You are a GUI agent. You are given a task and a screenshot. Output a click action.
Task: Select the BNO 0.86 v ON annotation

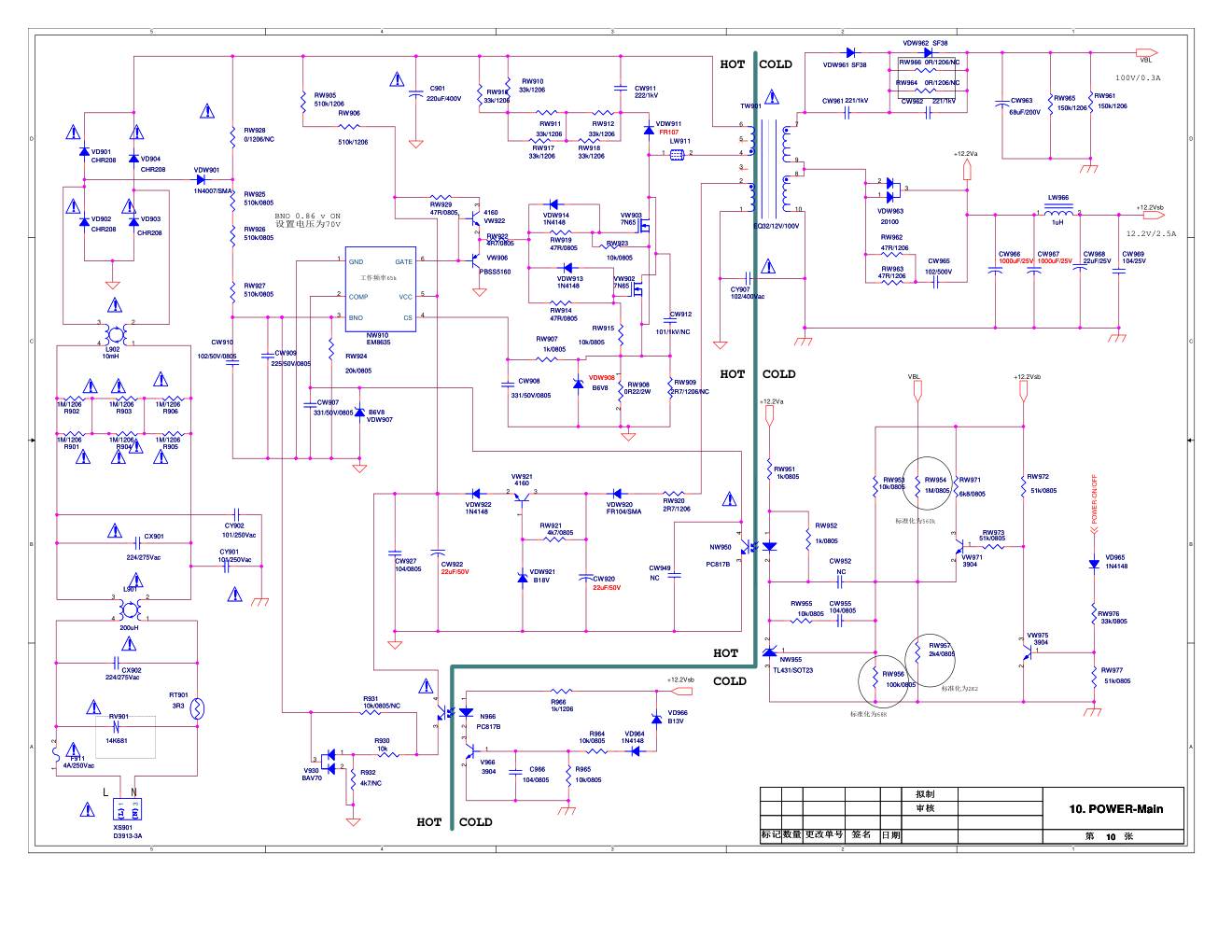pyautogui.click(x=307, y=216)
